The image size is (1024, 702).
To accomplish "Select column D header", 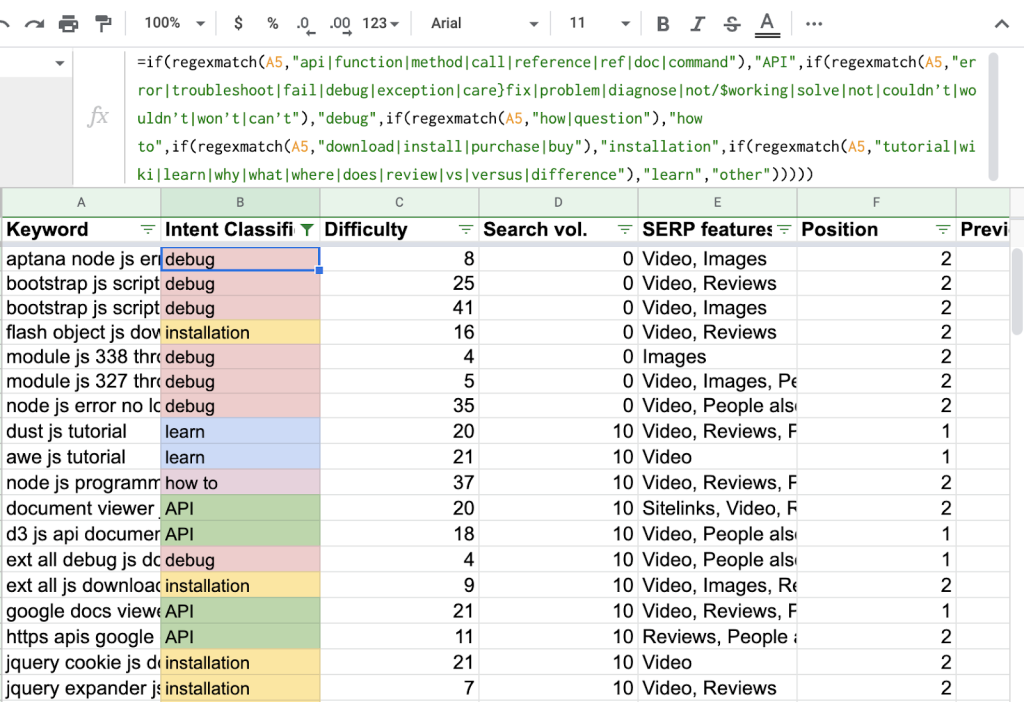I will (558, 202).
